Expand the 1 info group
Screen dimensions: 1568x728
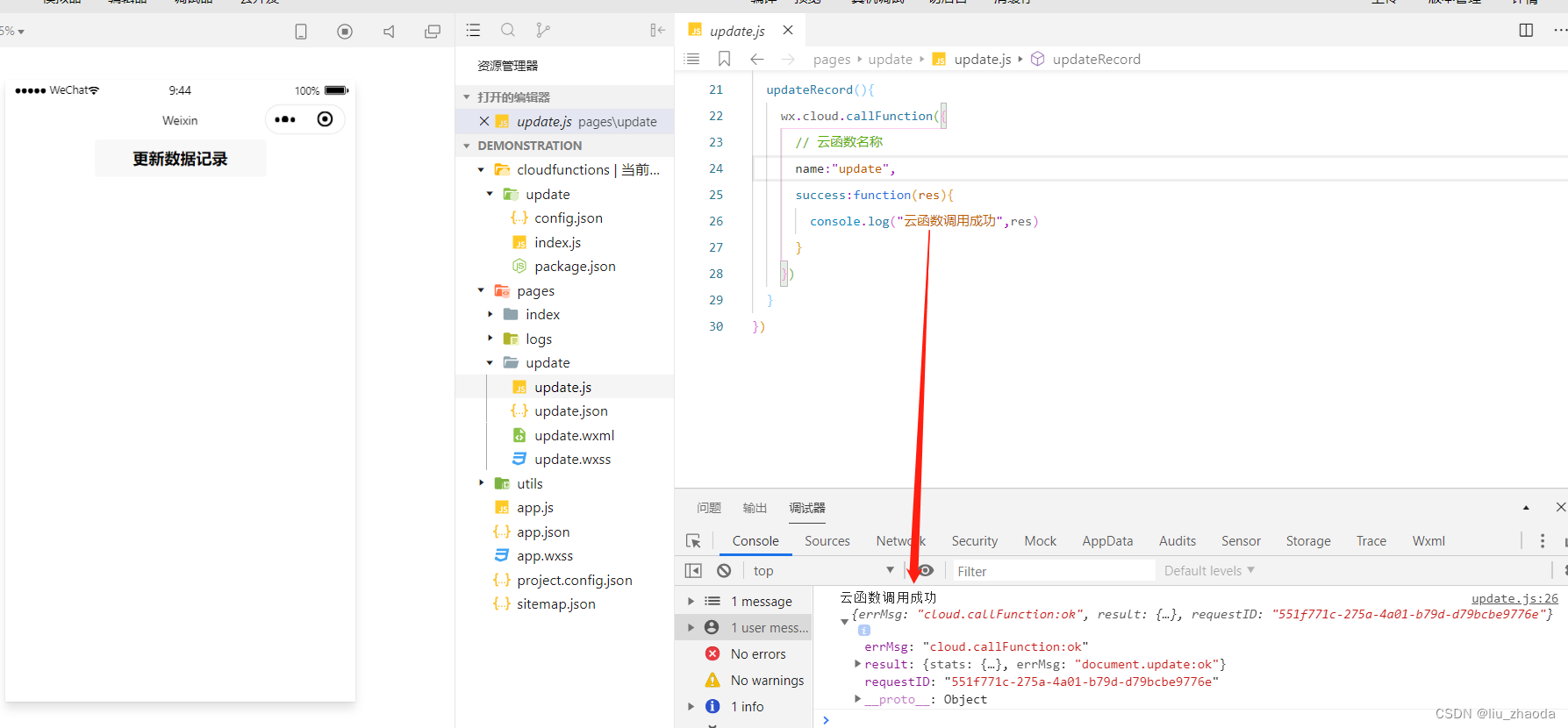pyautogui.click(x=691, y=706)
